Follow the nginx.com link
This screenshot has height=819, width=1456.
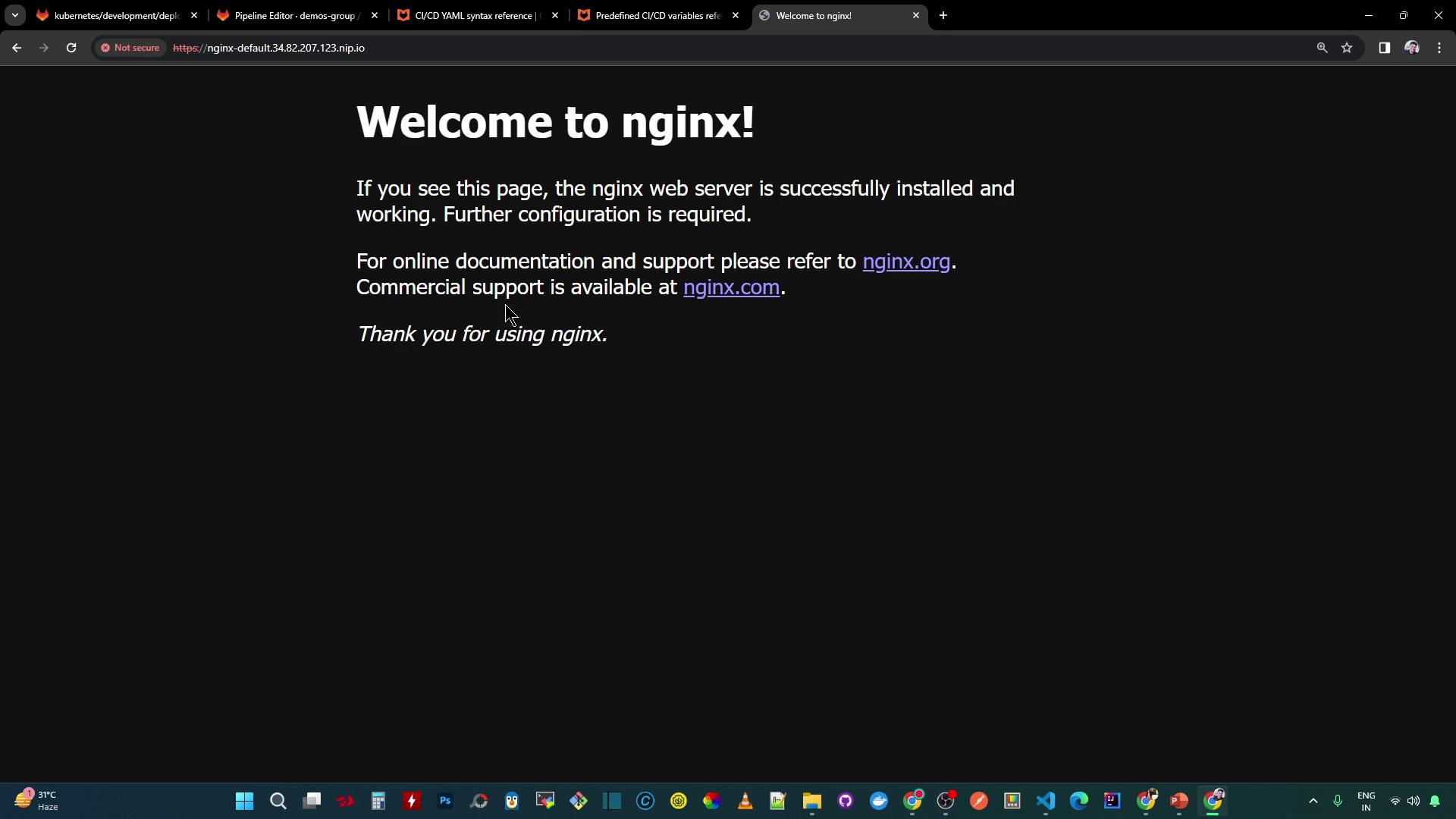(x=731, y=287)
